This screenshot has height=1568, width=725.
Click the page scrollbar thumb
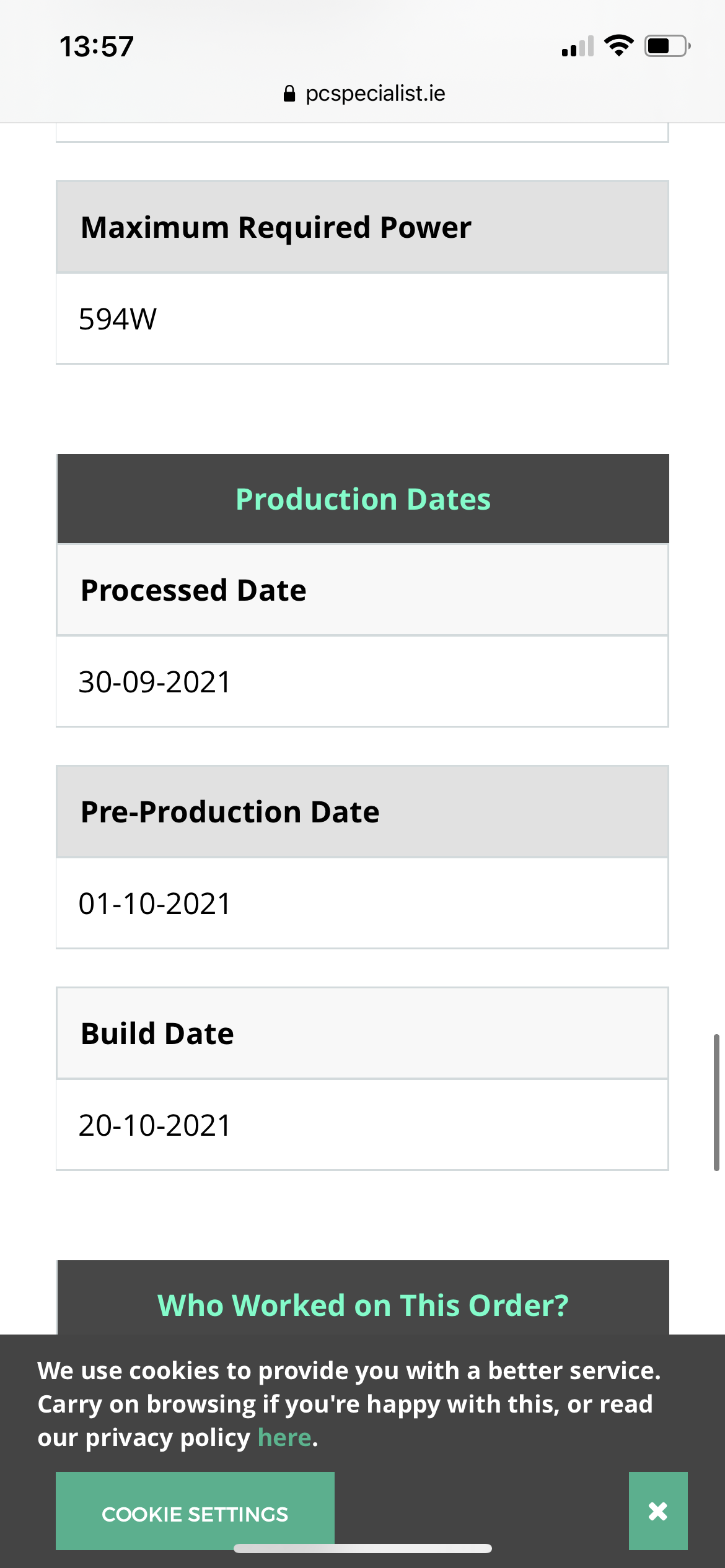(716, 1102)
